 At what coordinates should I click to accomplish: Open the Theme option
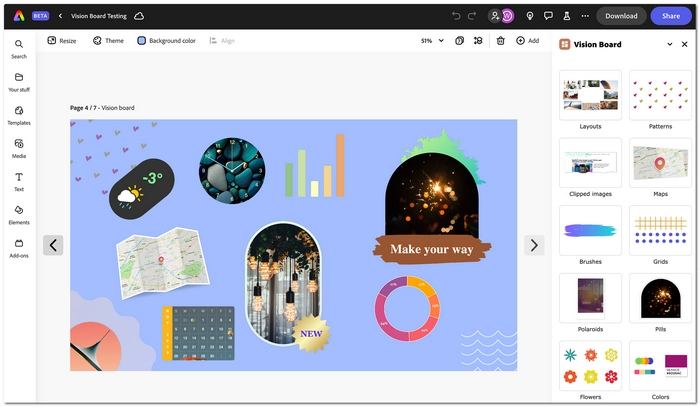[x=108, y=41]
